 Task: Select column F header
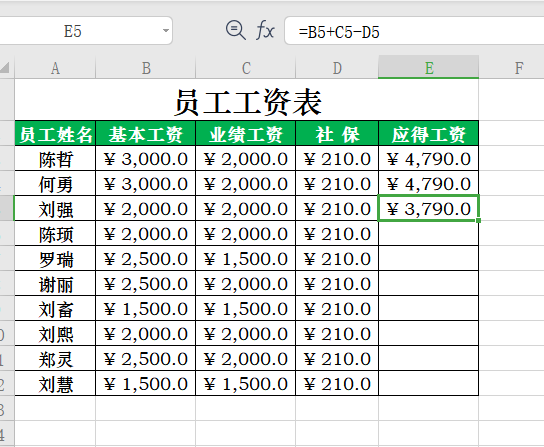pos(511,68)
